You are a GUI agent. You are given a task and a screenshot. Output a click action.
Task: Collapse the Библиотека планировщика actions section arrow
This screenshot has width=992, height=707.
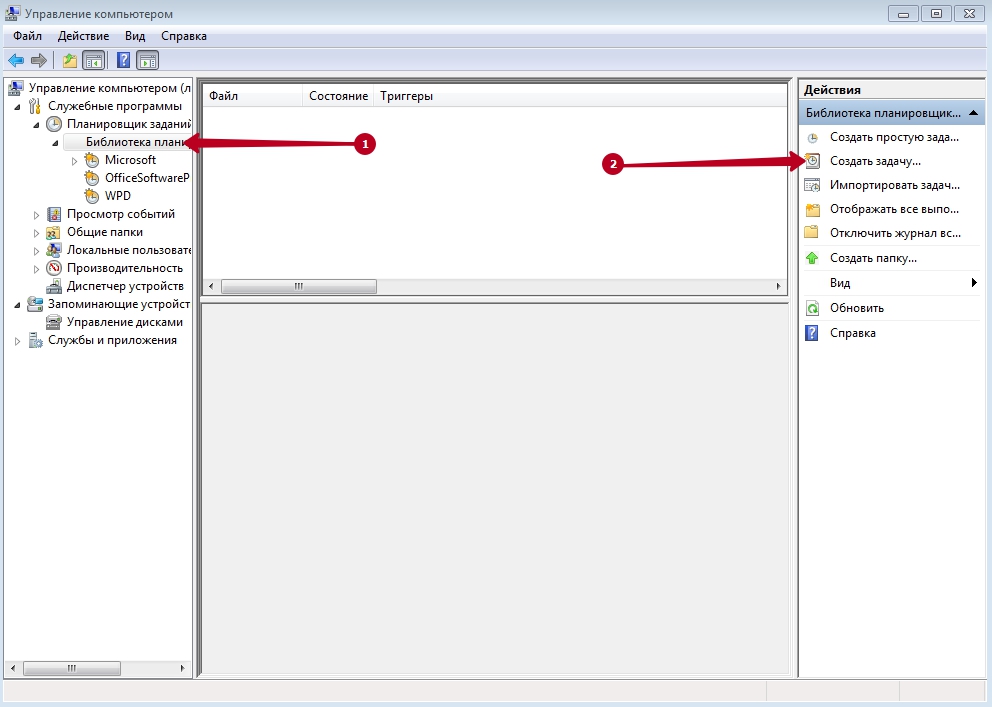coord(974,113)
